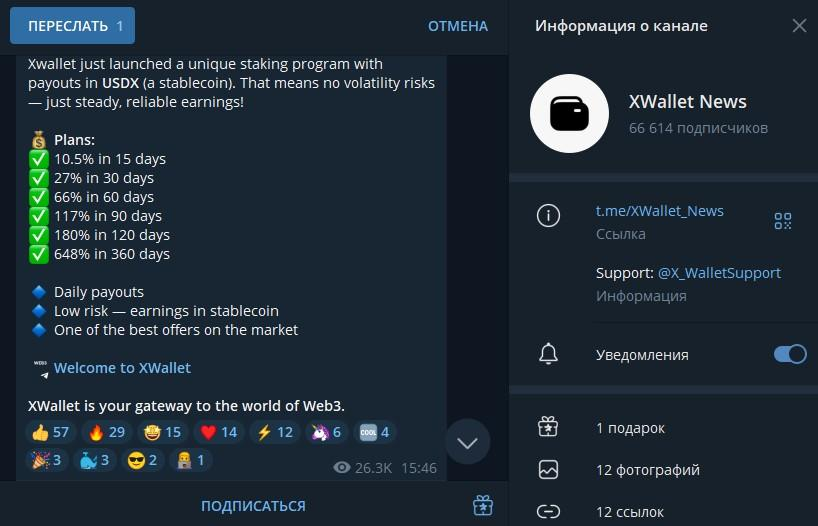Screen dimensions: 818x526
Task: Select the lightning bolt reaction with 12
Action: pyautogui.click(x=275, y=432)
